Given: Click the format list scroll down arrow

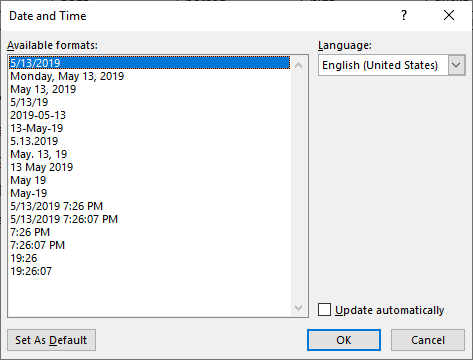Looking at the screenshot, I should [298, 308].
